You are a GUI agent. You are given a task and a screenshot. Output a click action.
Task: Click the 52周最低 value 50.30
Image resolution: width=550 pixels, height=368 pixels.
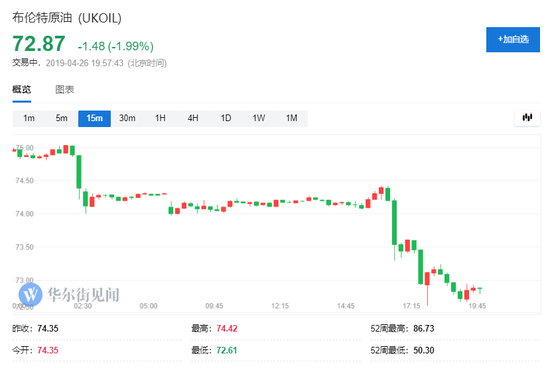click(424, 350)
